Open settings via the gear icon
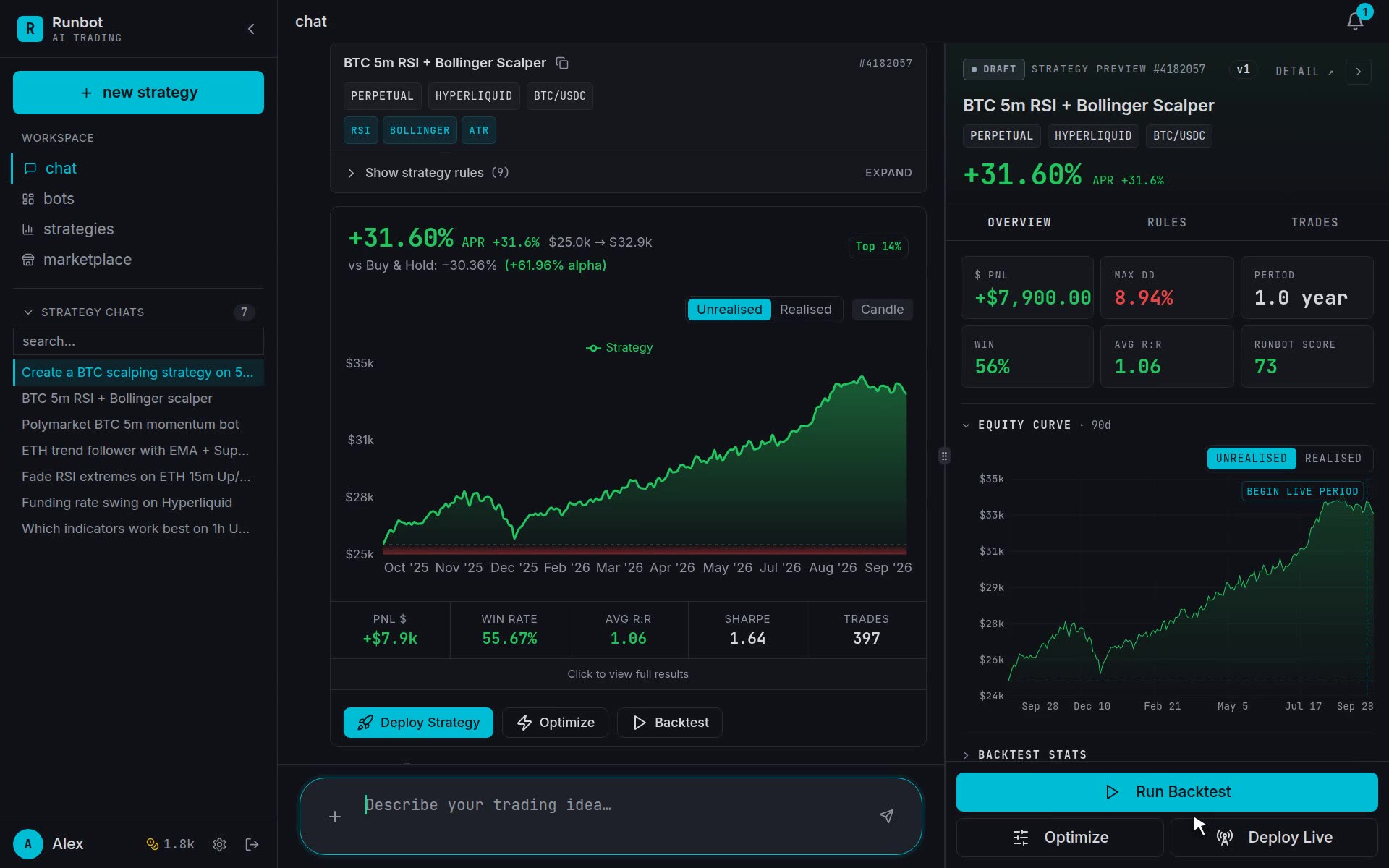 (220, 844)
